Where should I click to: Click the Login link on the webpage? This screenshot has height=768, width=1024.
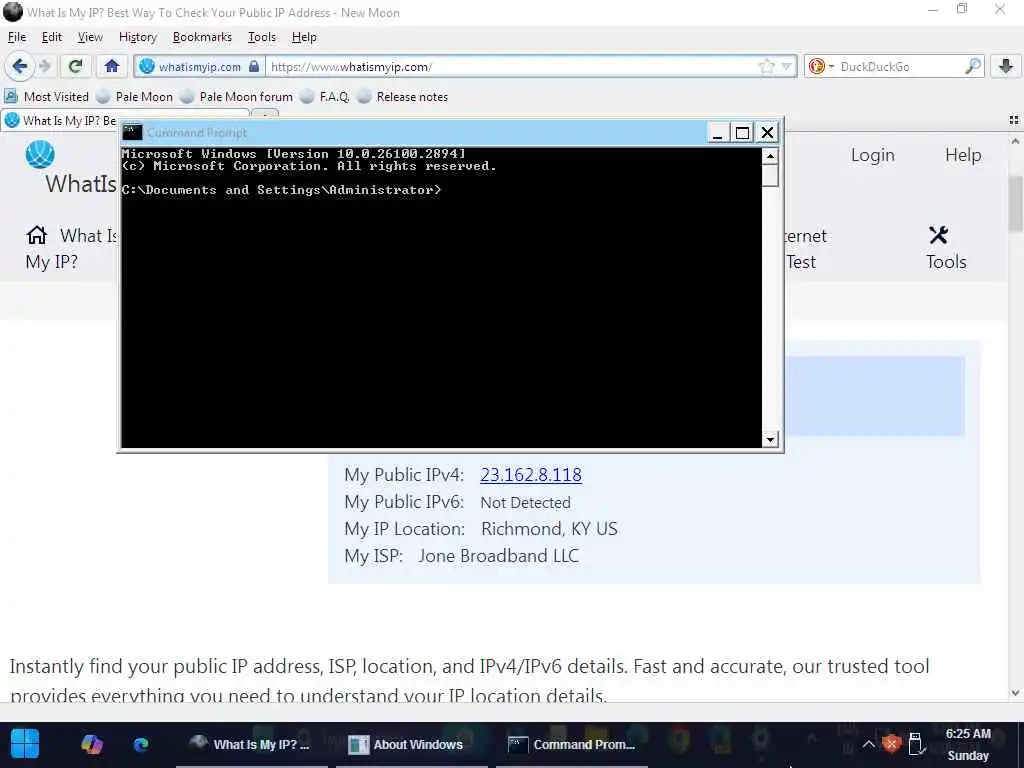click(872, 155)
